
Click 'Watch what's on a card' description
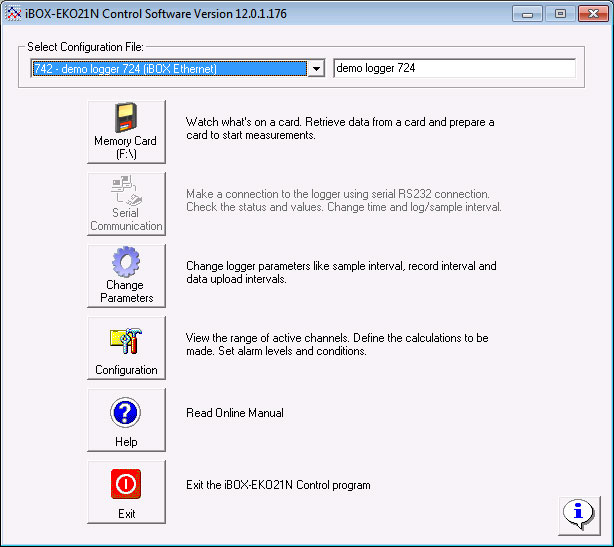pyautogui.click(x=340, y=128)
